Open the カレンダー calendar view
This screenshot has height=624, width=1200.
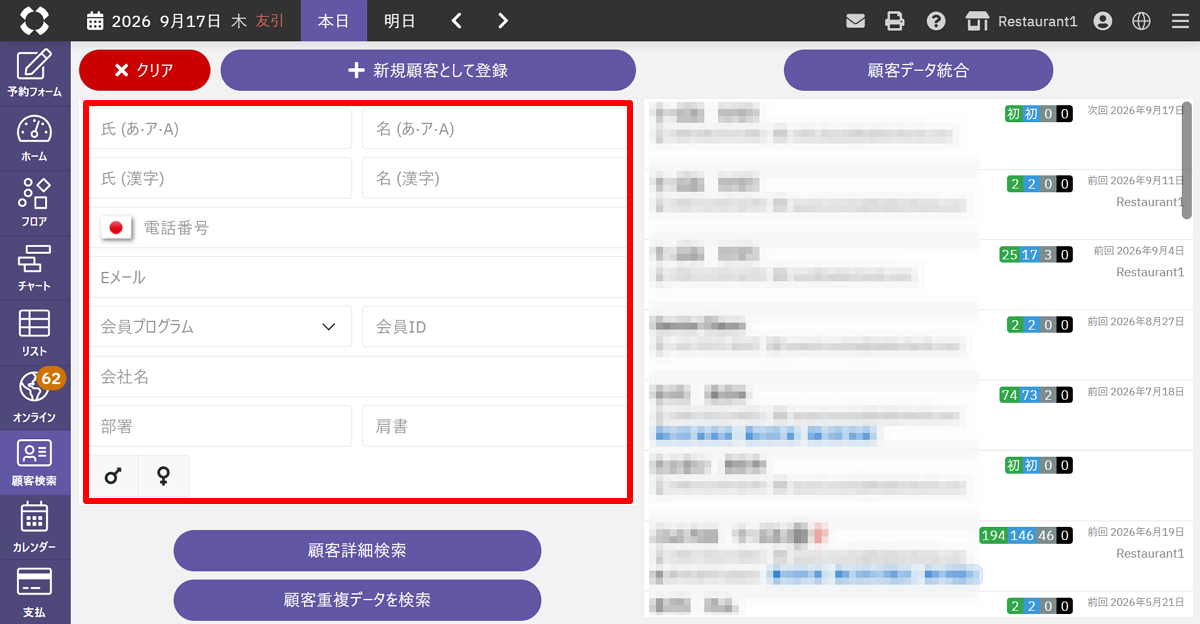(x=35, y=528)
